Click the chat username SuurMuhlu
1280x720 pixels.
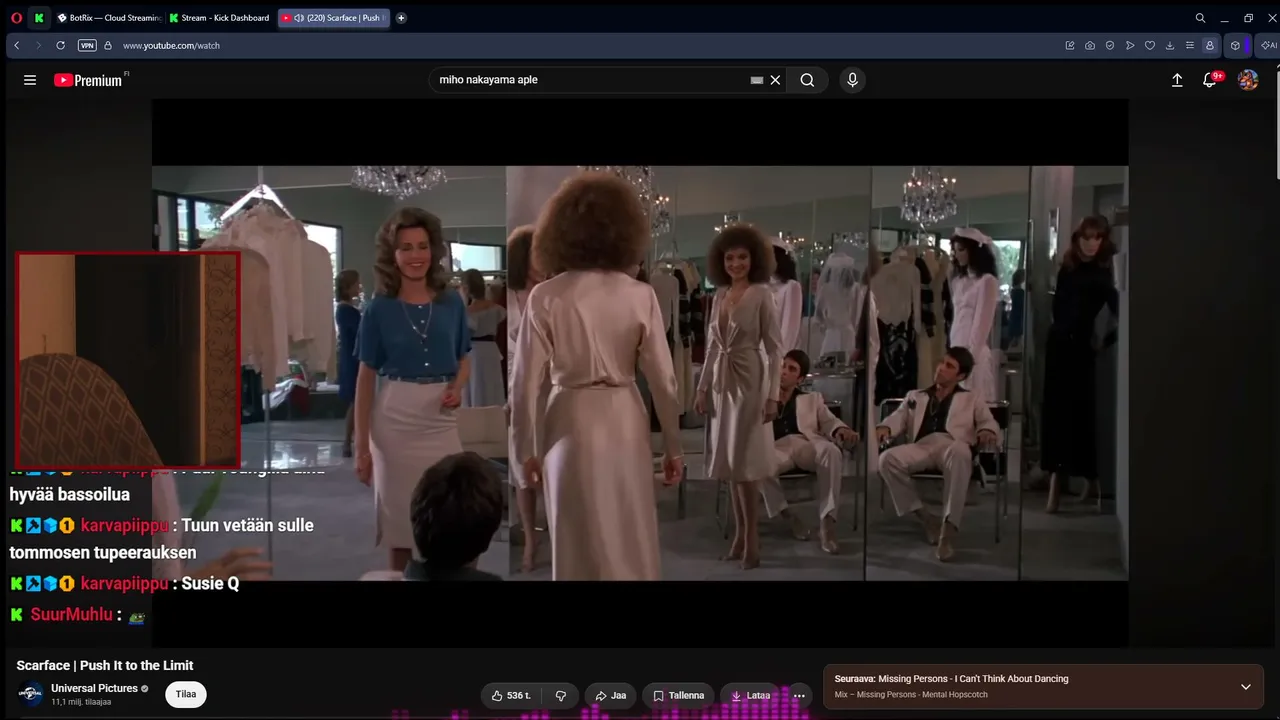[71, 615]
